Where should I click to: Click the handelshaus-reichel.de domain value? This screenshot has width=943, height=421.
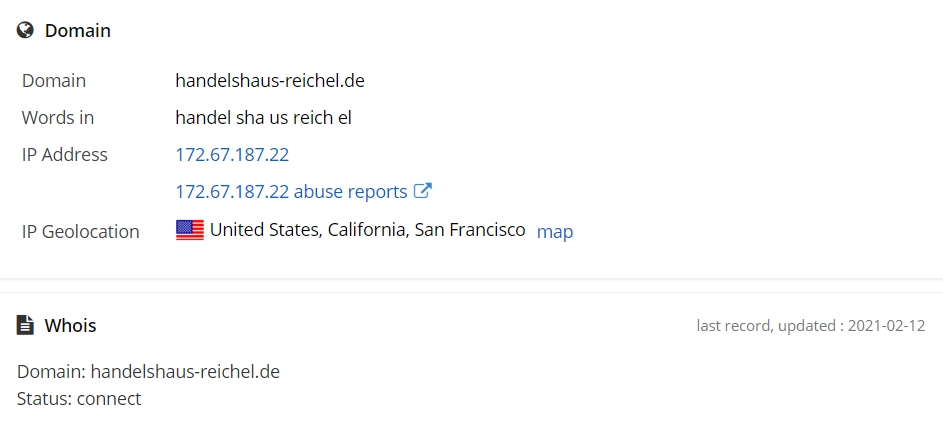(x=269, y=80)
